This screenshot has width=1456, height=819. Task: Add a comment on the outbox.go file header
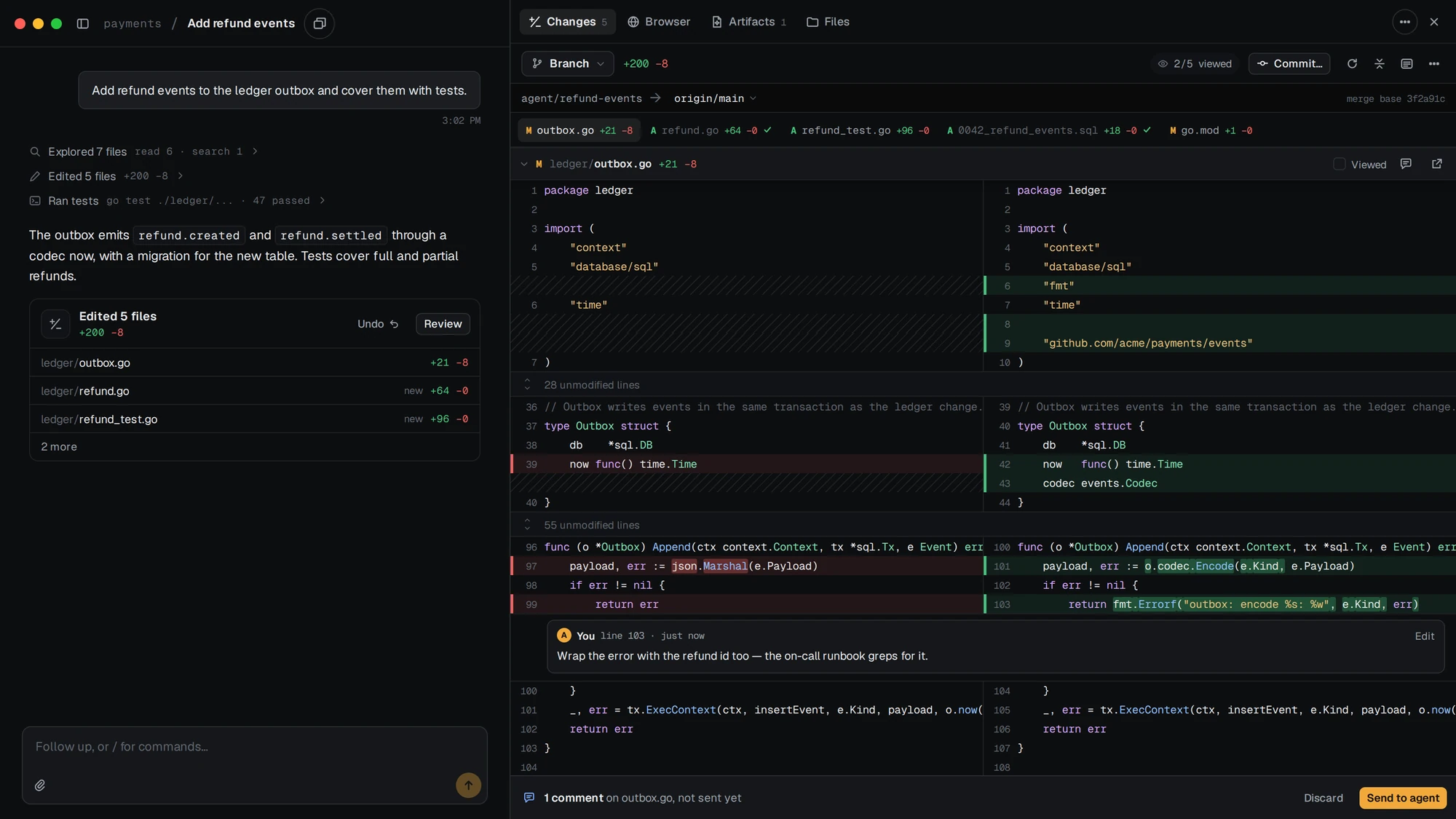(x=1406, y=164)
